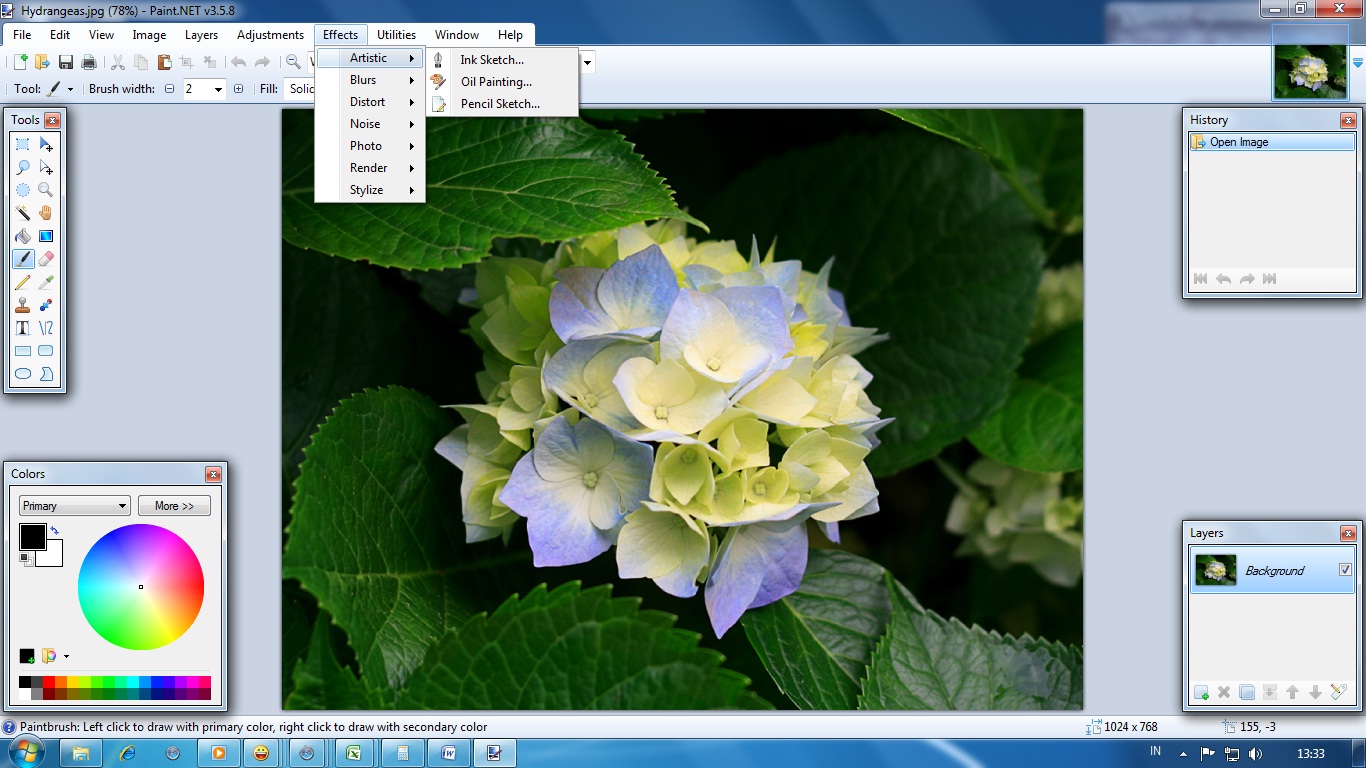Choose the Eraser tool
This screenshot has height=768, width=1366.
coord(46,260)
